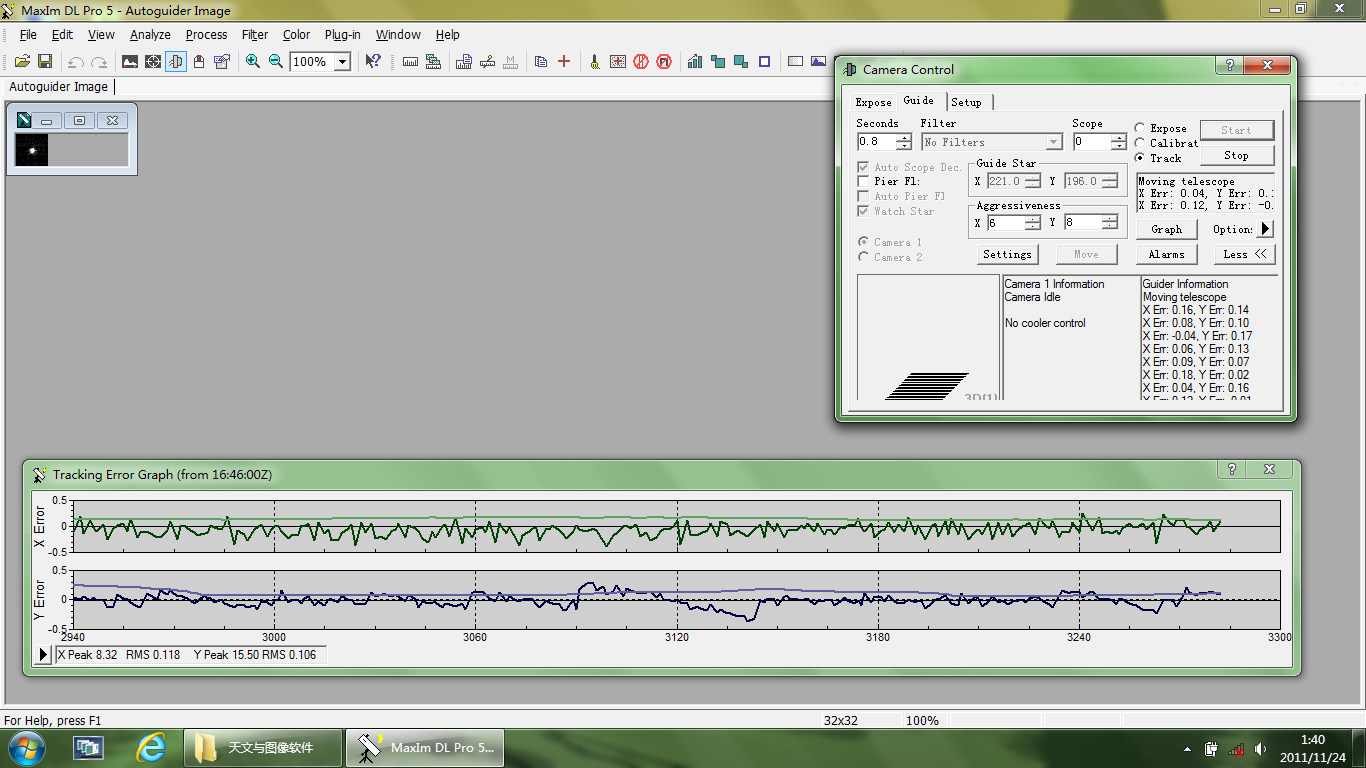Click the Alarms button
Viewport: 1366px width, 768px height.
(1166, 254)
